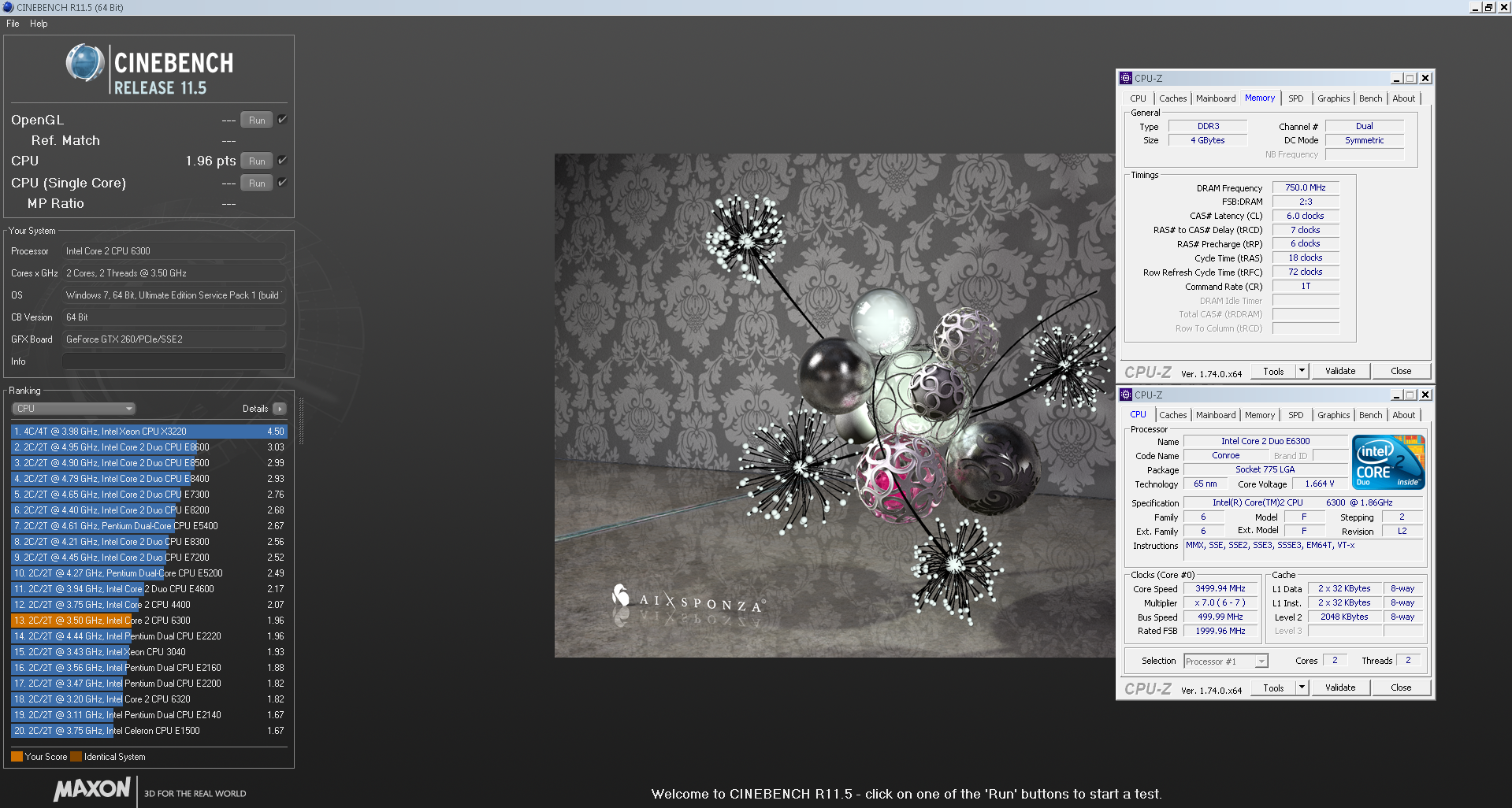Click the rendered Cinebench scene image
The image size is (1512, 808).
(834, 405)
